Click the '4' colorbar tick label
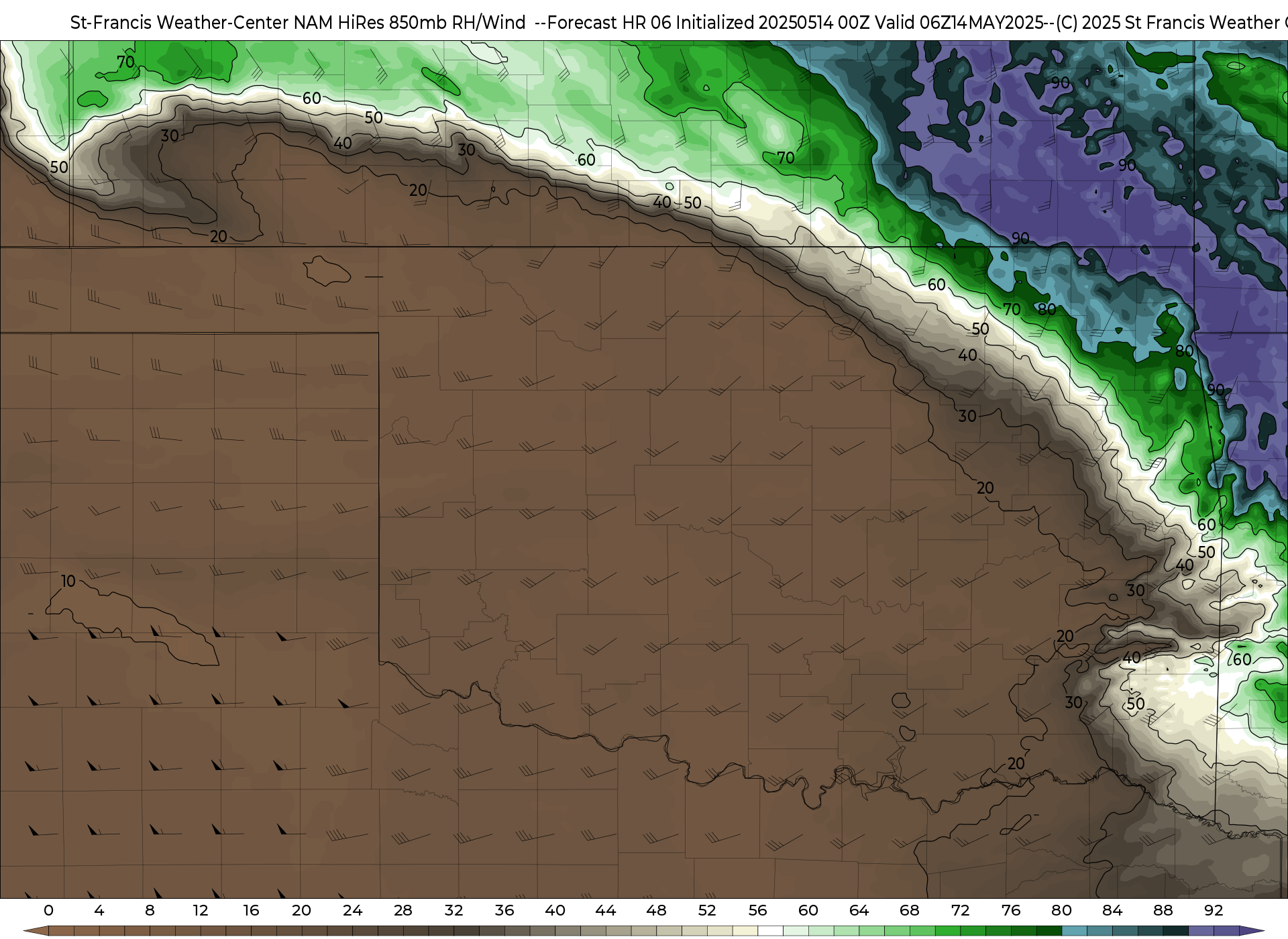Screen dimensions: 1288x939 click(x=99, y=910)
